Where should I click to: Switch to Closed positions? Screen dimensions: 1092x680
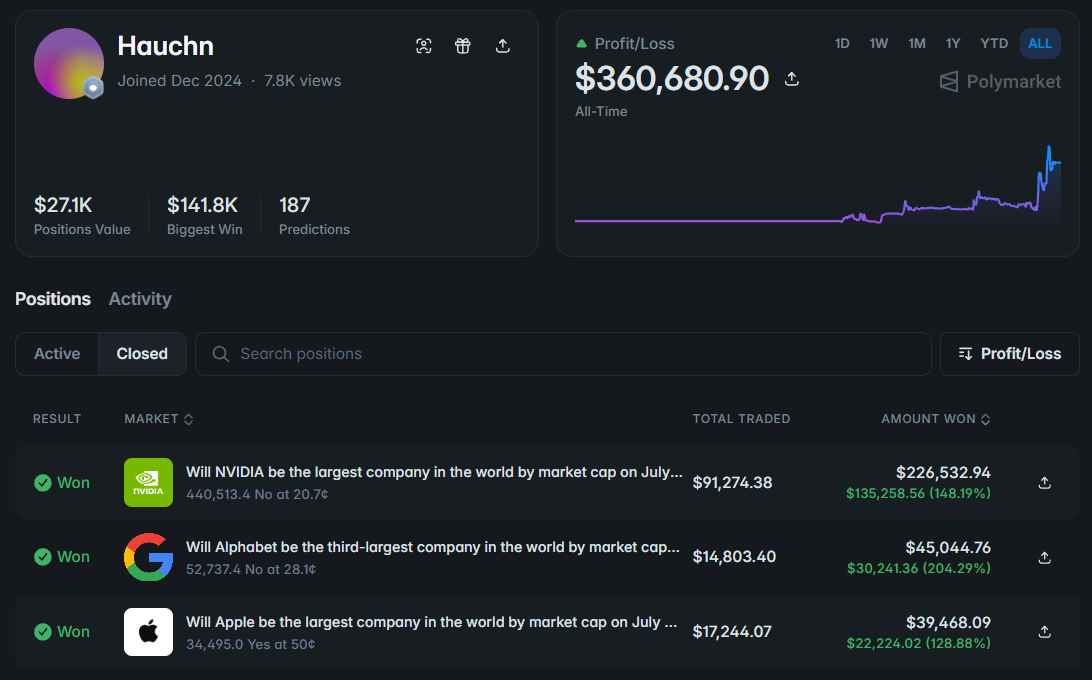coord(142,354)
